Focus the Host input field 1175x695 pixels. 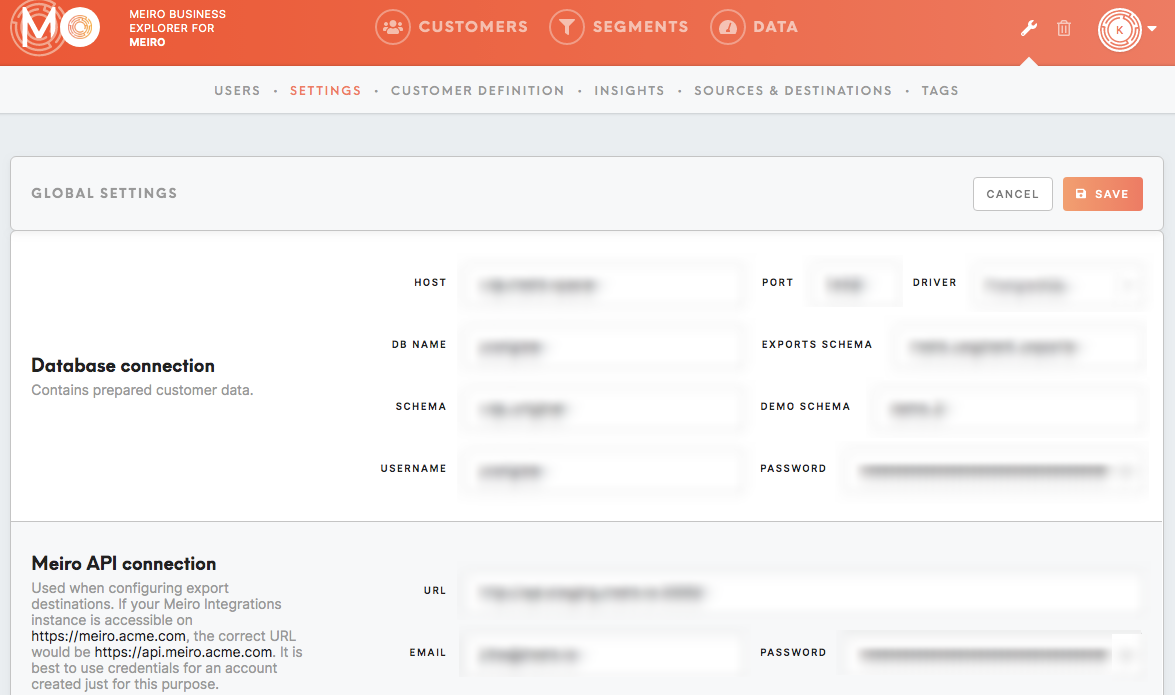click(x=602, y=285)
